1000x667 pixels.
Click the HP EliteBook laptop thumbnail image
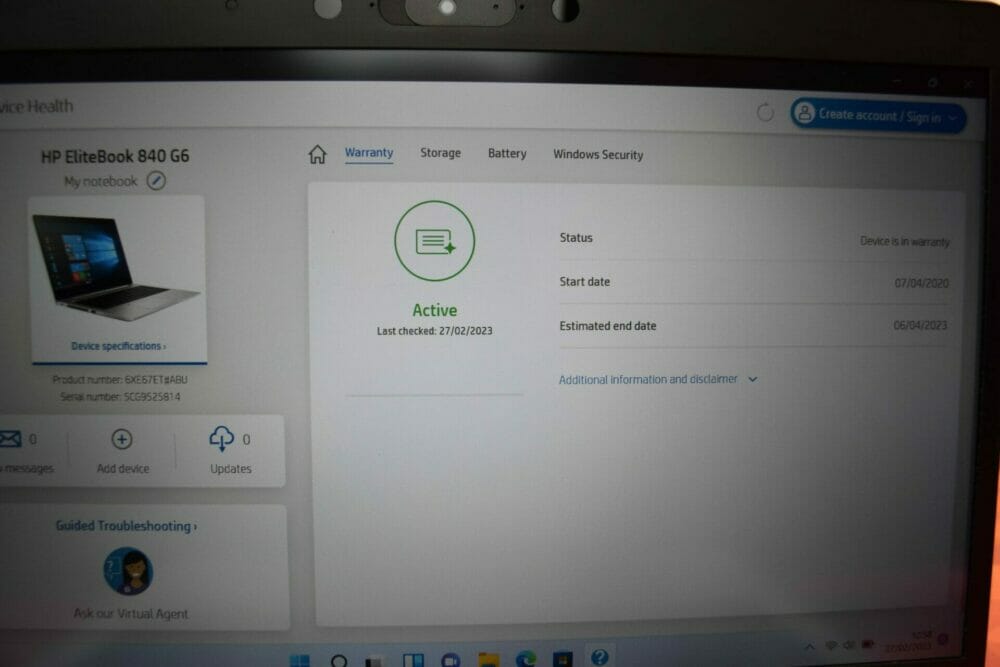point(116,267)
